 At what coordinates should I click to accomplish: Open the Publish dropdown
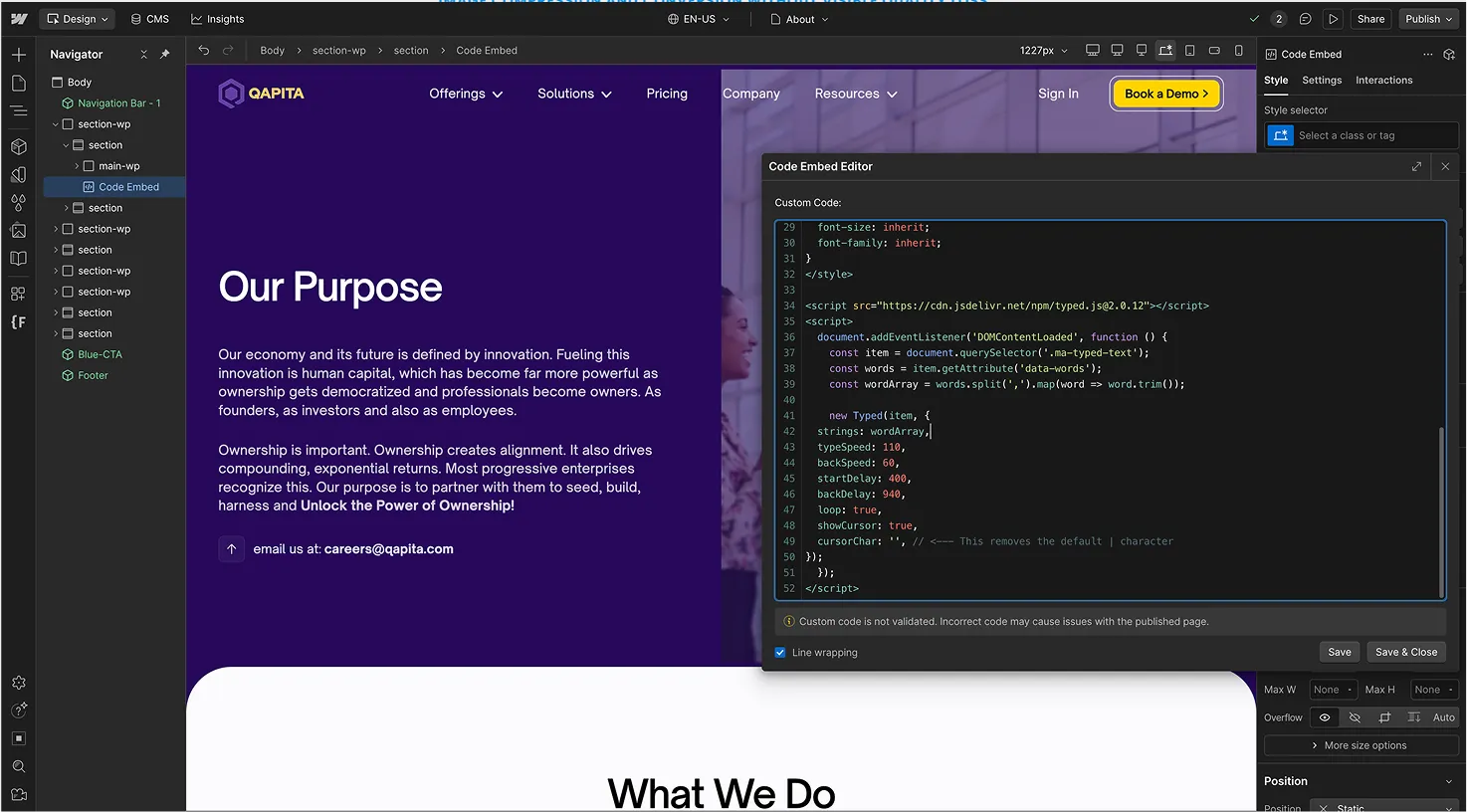tap(1429, 19)
